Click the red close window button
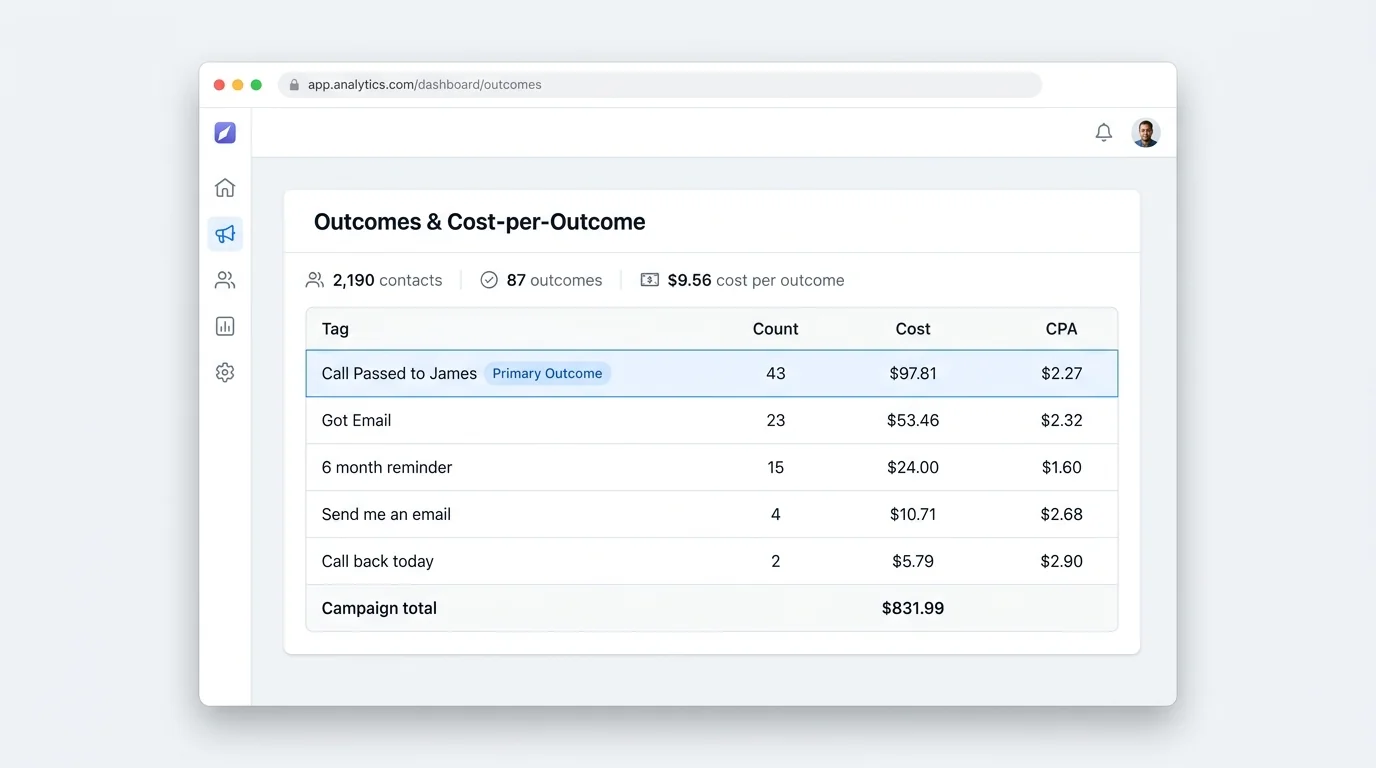The height and width of the screenshot is (768, 1376). coord(220,85)
